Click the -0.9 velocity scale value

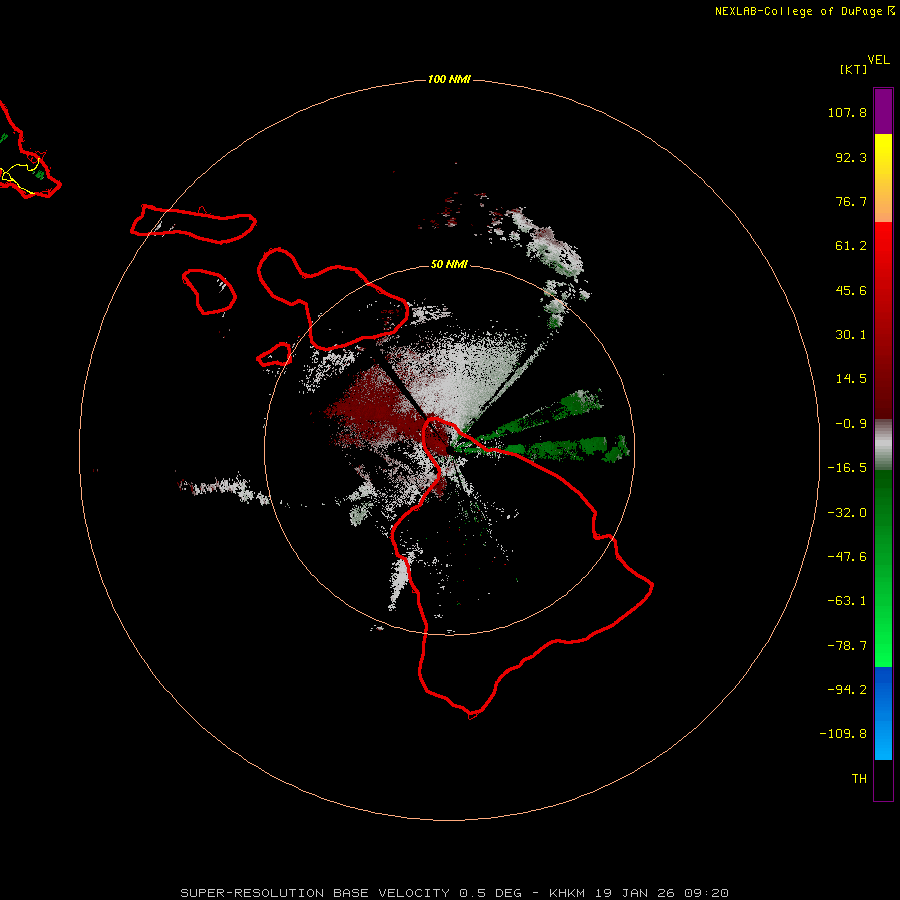[851, 424]
